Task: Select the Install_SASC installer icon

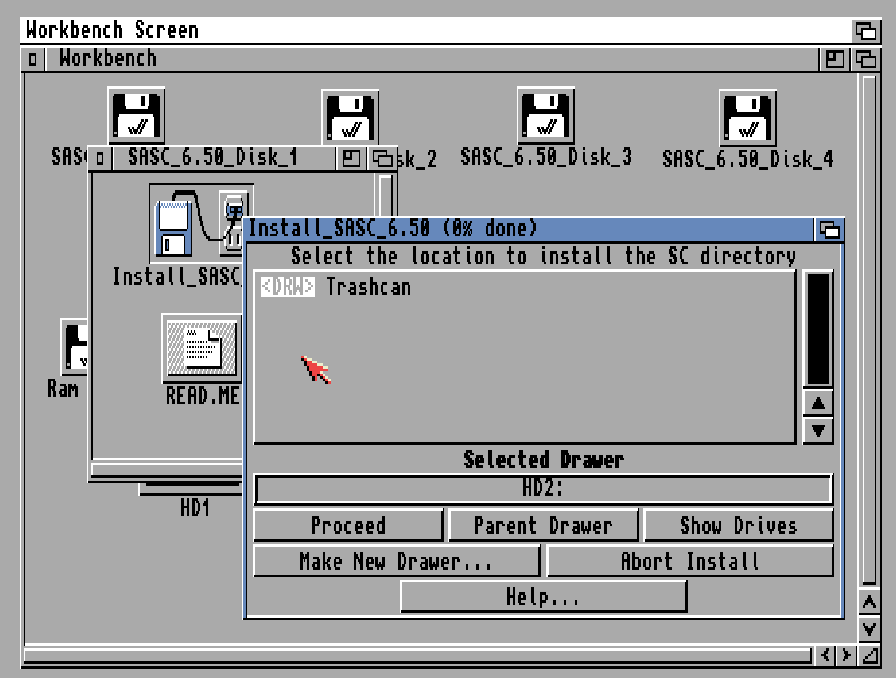Action: (x=197, y=223)
